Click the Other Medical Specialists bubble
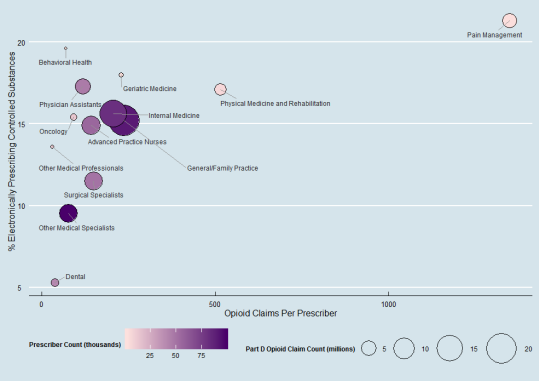The image size is (539, 381). point(68,214)
